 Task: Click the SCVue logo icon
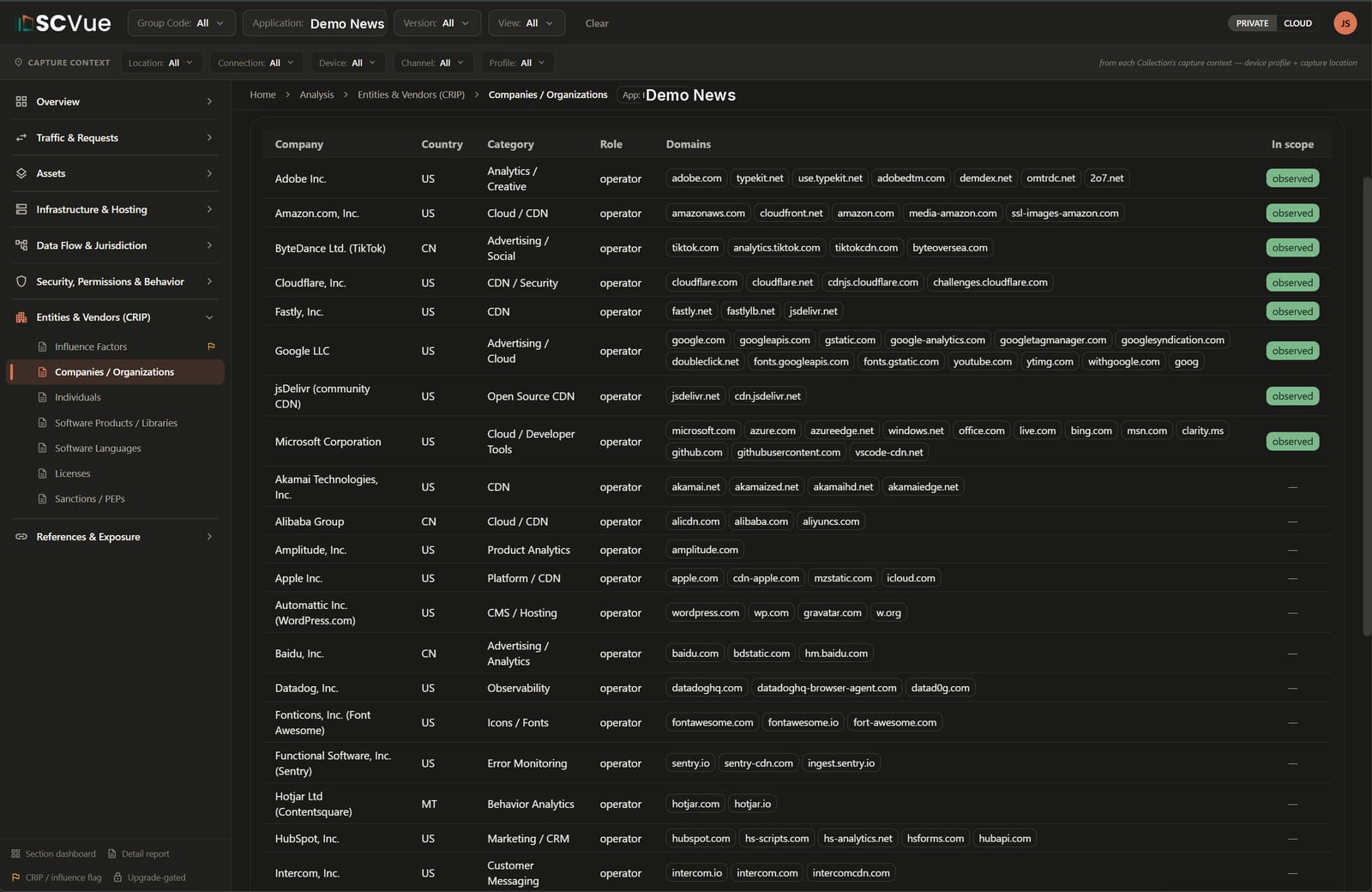coord(25,23)
